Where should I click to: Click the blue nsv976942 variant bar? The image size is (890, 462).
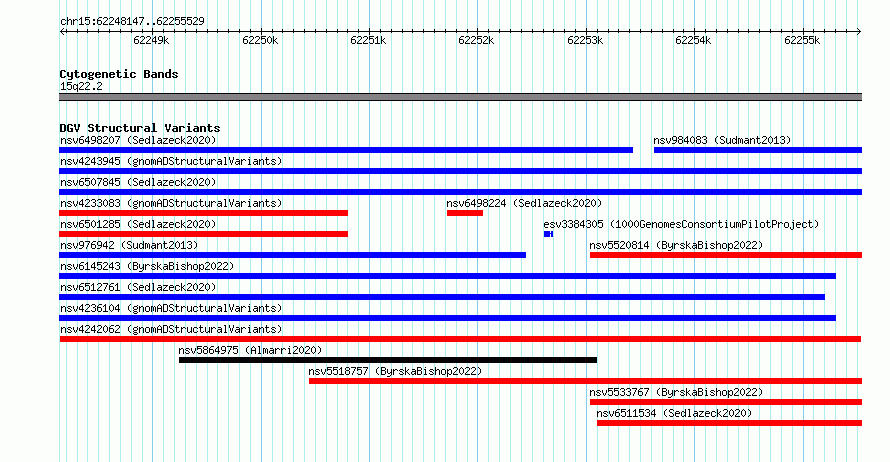point(292,255)
